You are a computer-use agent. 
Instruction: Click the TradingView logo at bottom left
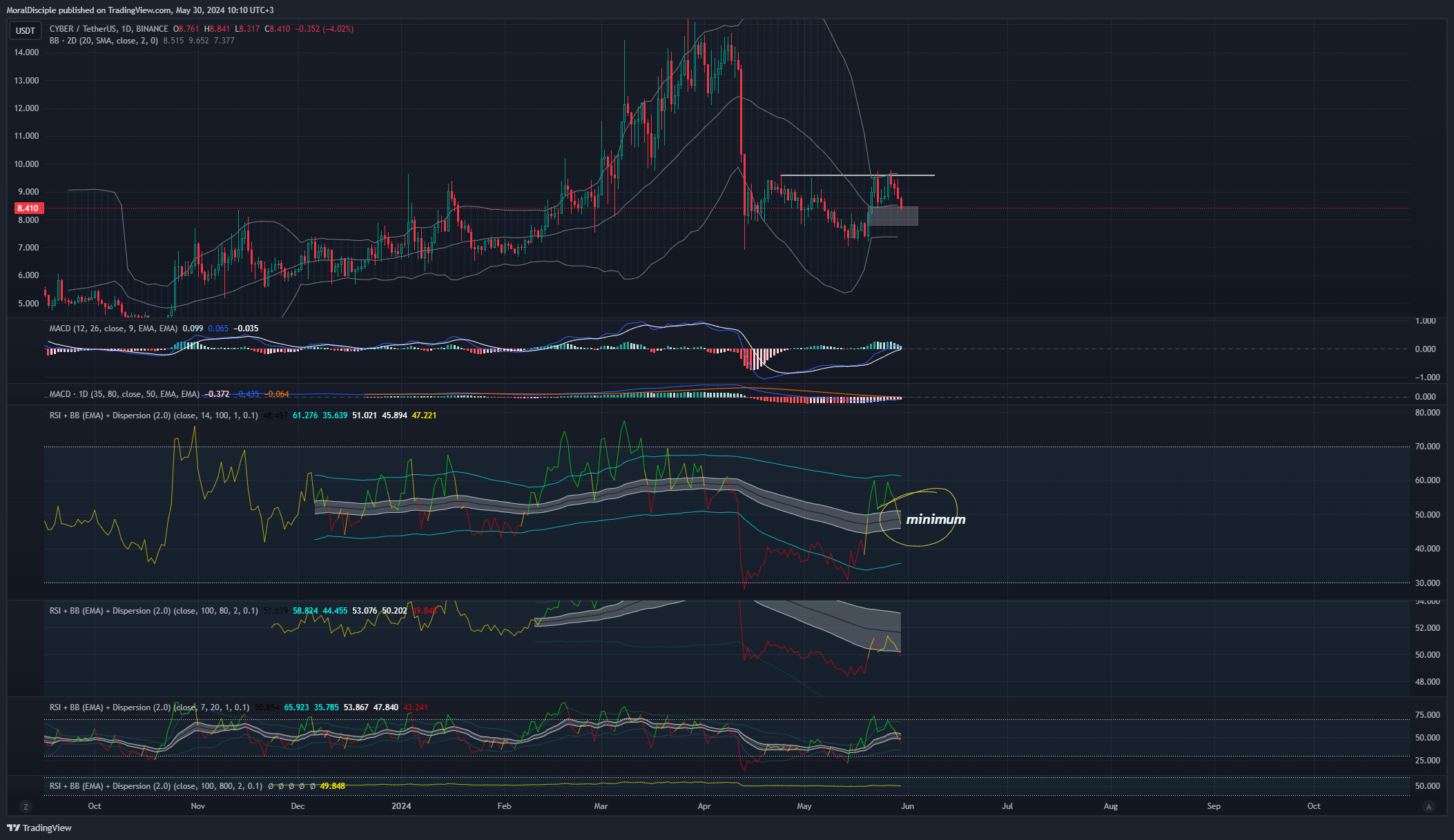(x=40, y=828)
